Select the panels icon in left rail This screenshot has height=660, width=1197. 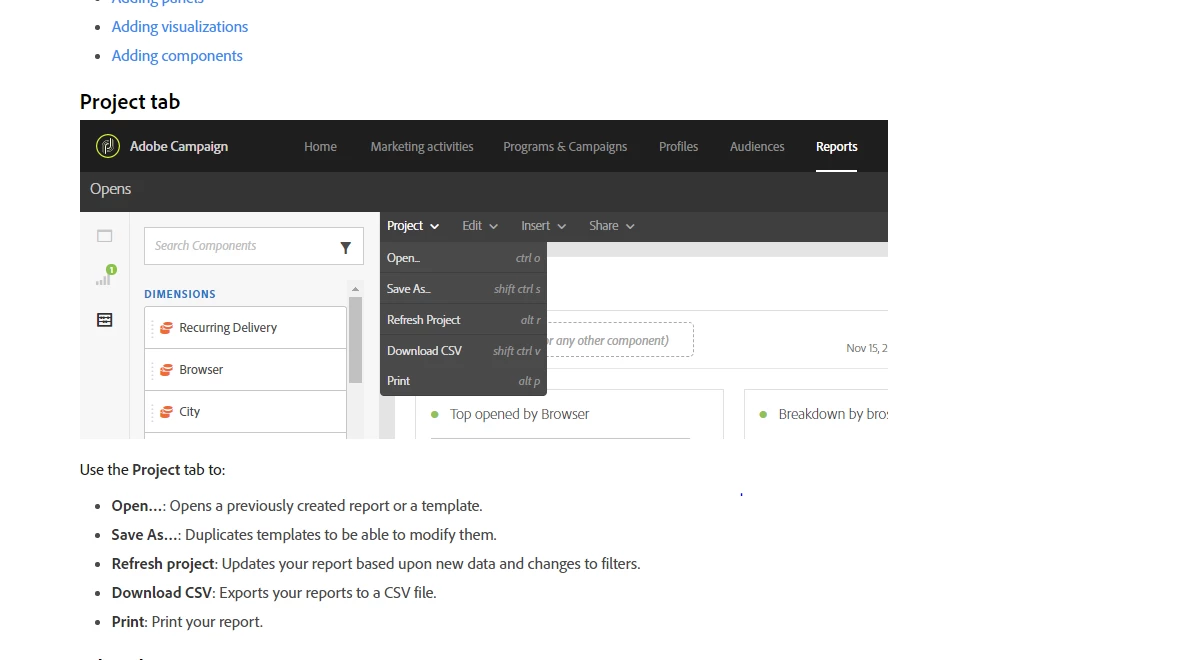[105, 236]
